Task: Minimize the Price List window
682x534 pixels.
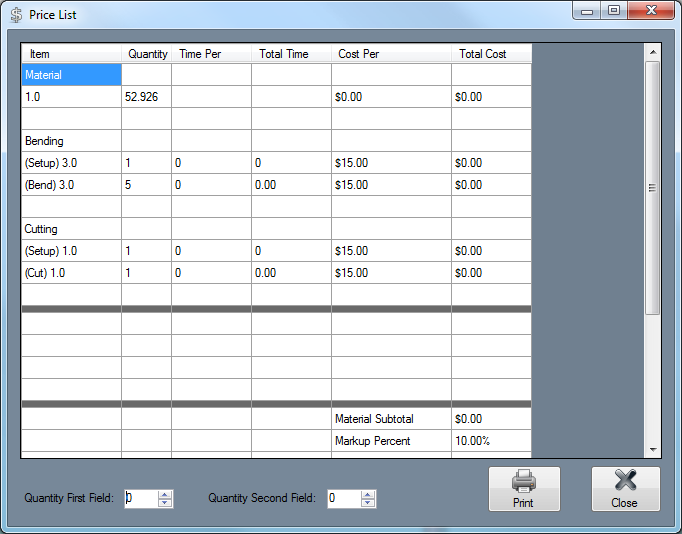Action: [587, 10]
